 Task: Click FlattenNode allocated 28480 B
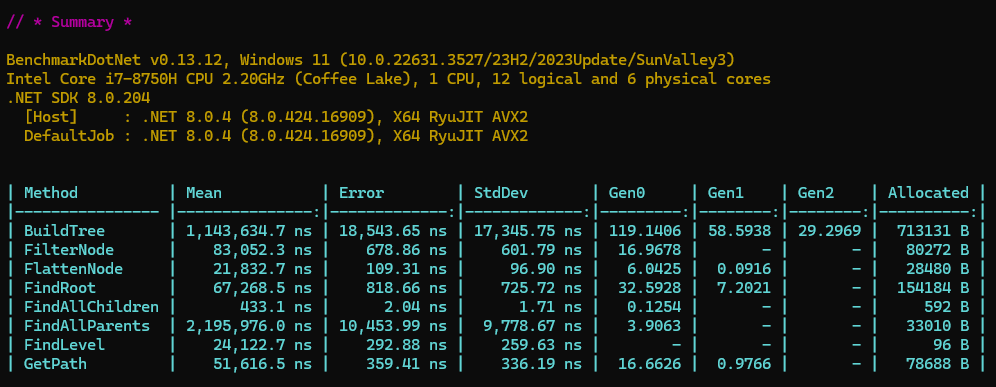click(x=937, y=269)
